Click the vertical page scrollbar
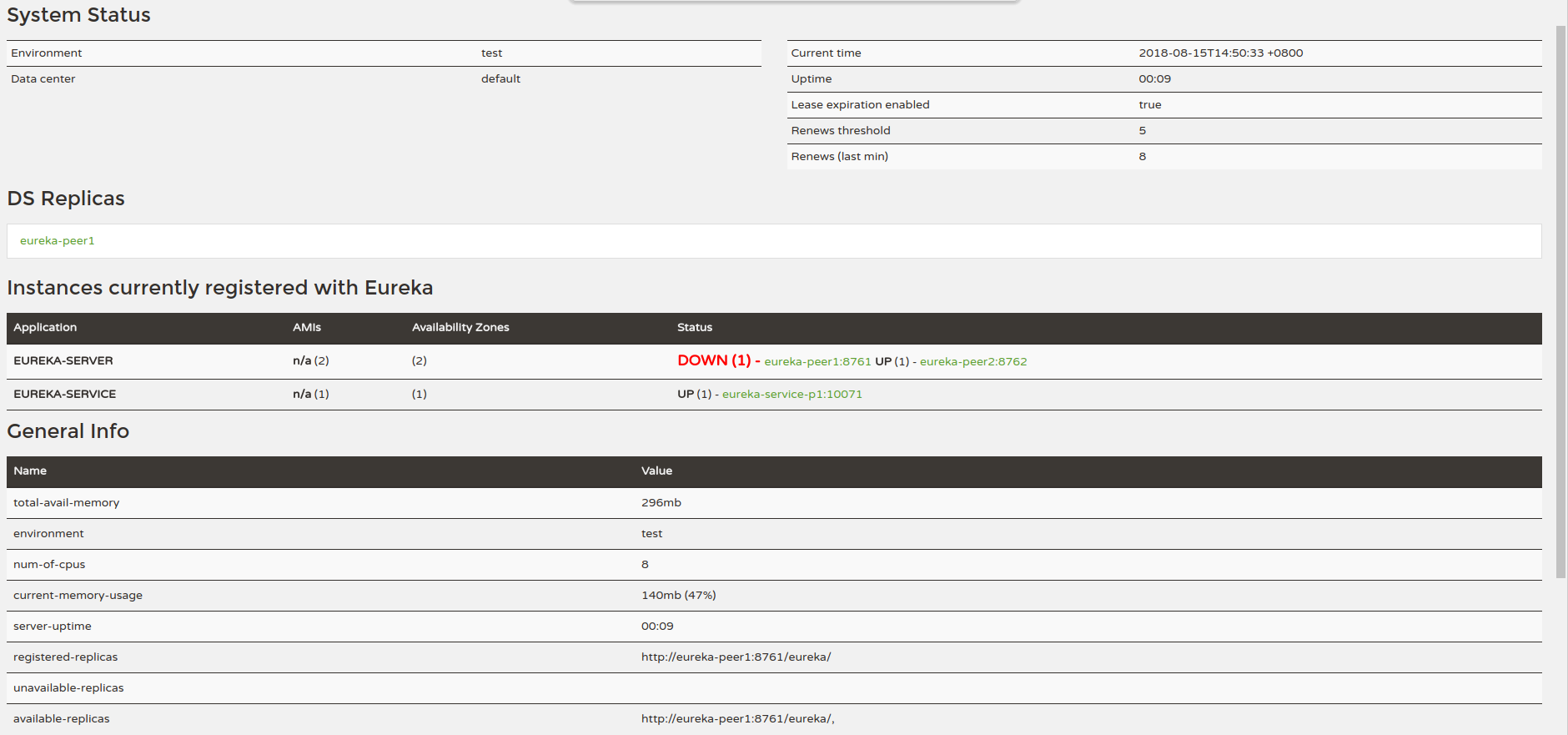Screen dimensions: 1568x735 pos(1560,300)
